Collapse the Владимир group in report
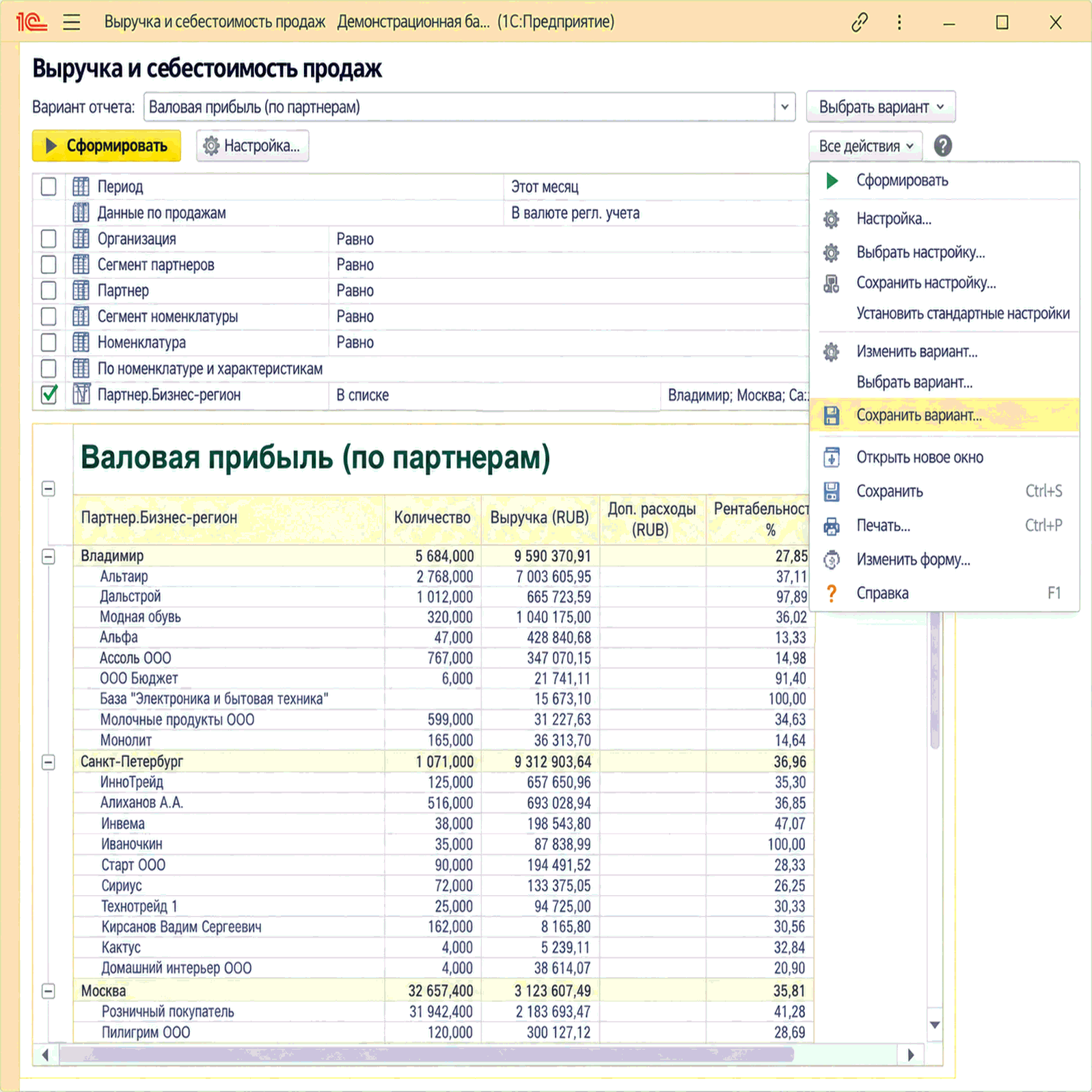 click(x=49, y=556)
